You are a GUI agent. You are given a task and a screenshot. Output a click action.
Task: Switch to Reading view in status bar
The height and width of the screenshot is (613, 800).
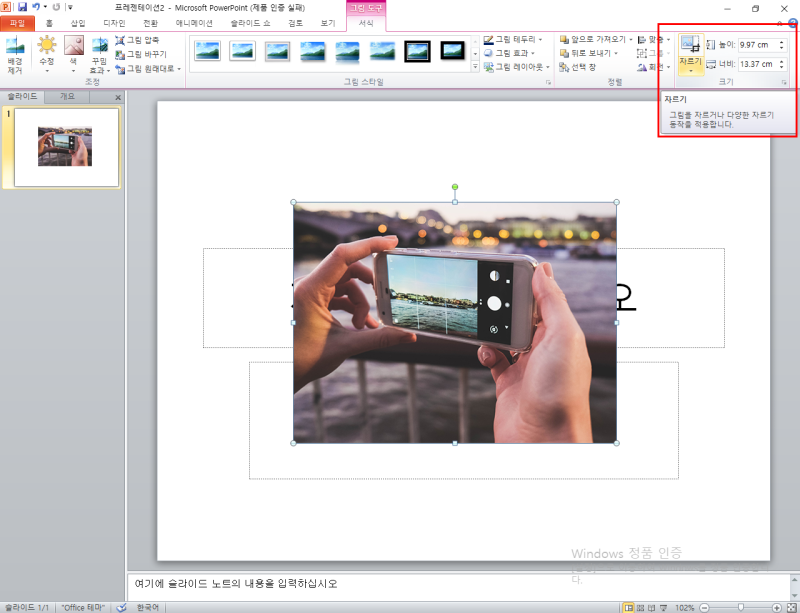[652, 607]
